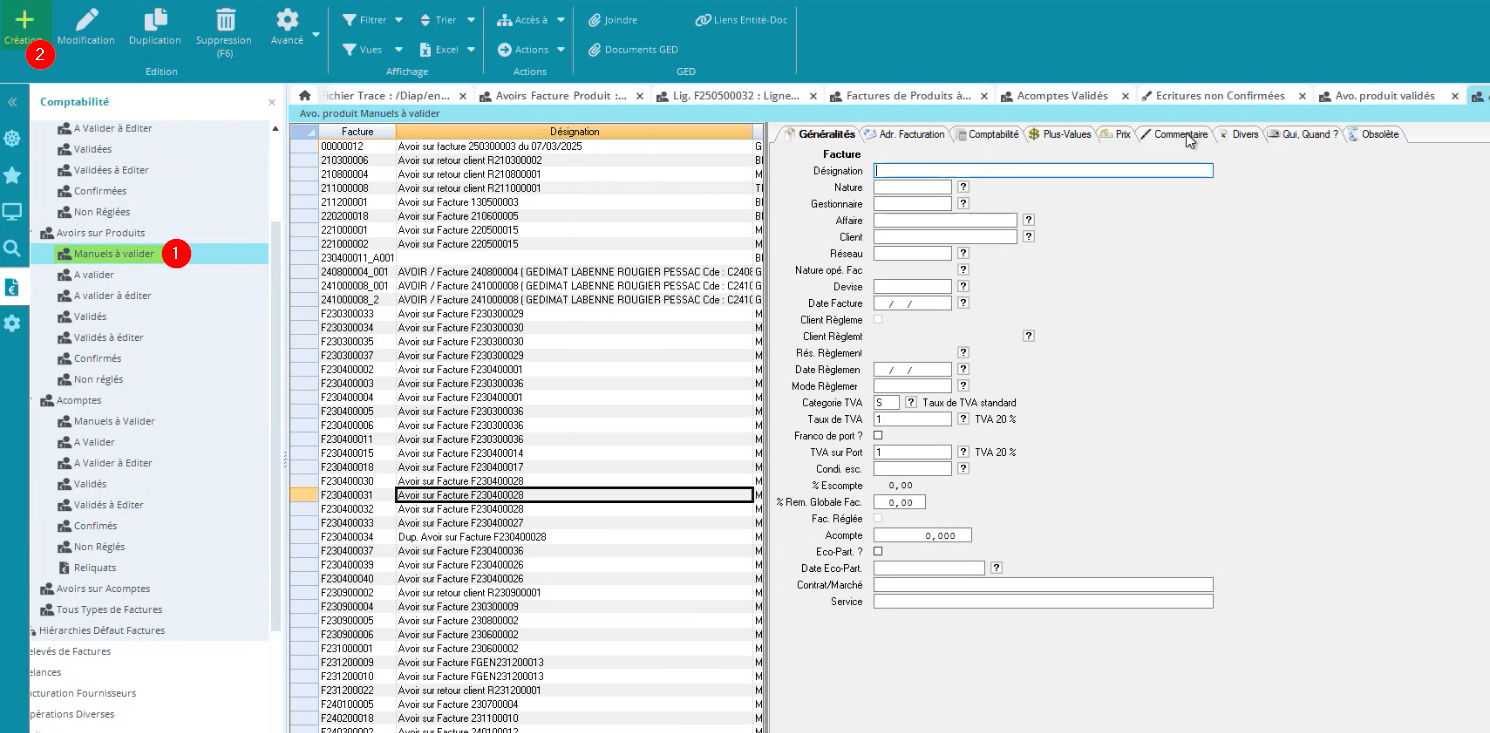Click the ? lookup beside Mode Règlement
The image size is (1490, 733).
(963, 386)
